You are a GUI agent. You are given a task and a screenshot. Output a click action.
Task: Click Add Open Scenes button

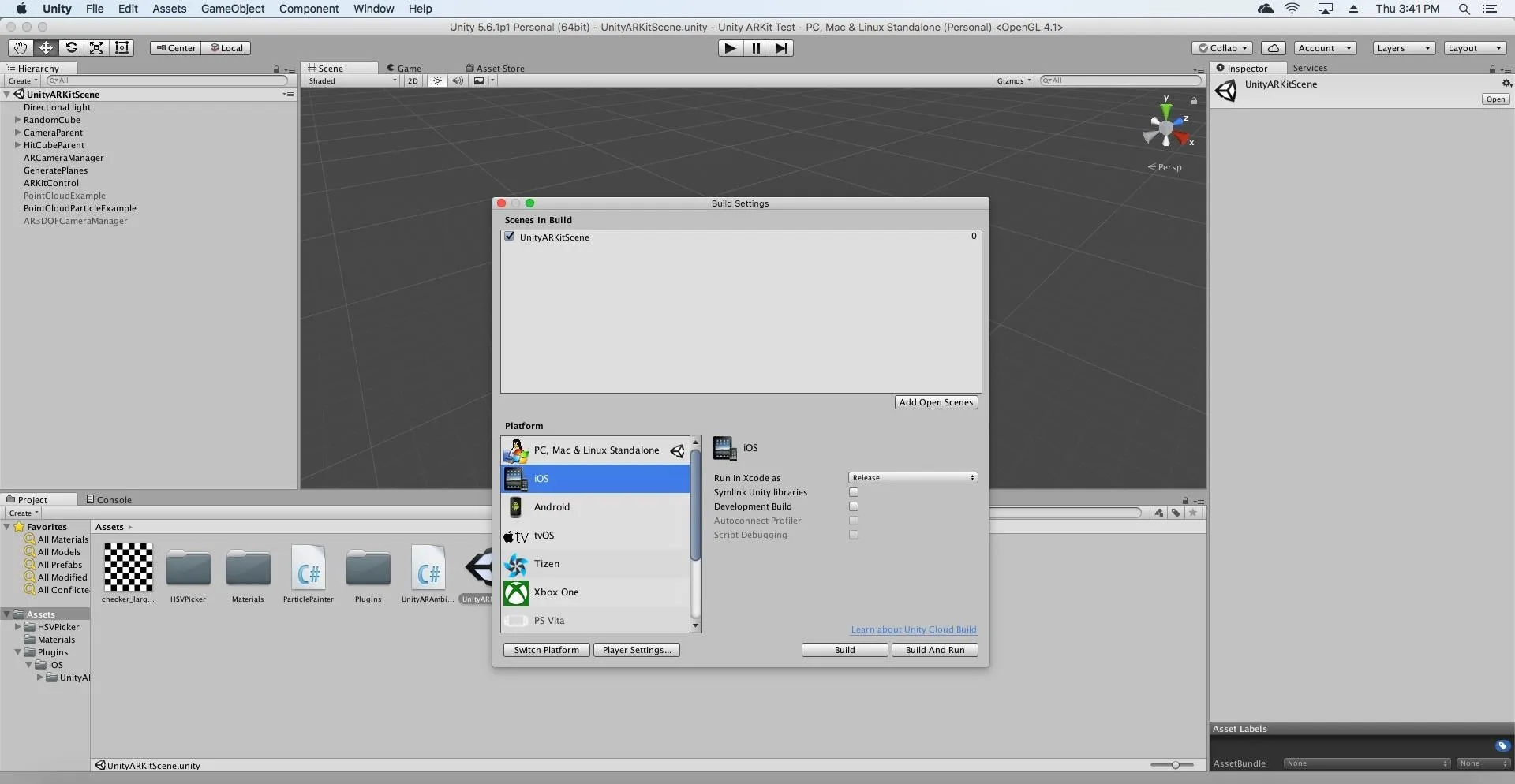(x=937, y=402)
